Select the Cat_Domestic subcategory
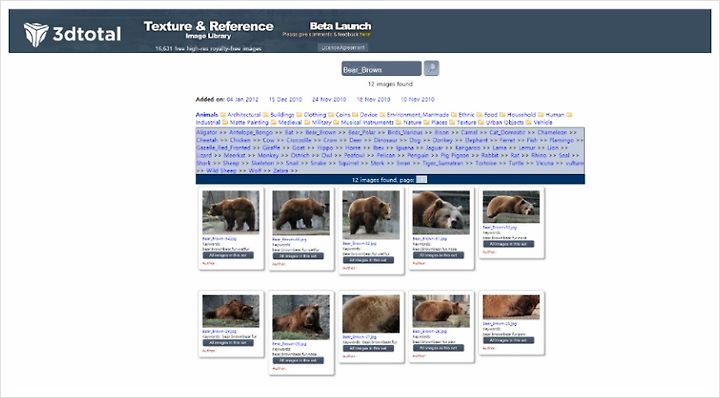Screen dimensions: 720x398 pyautogui.click(x=507, y=132)
